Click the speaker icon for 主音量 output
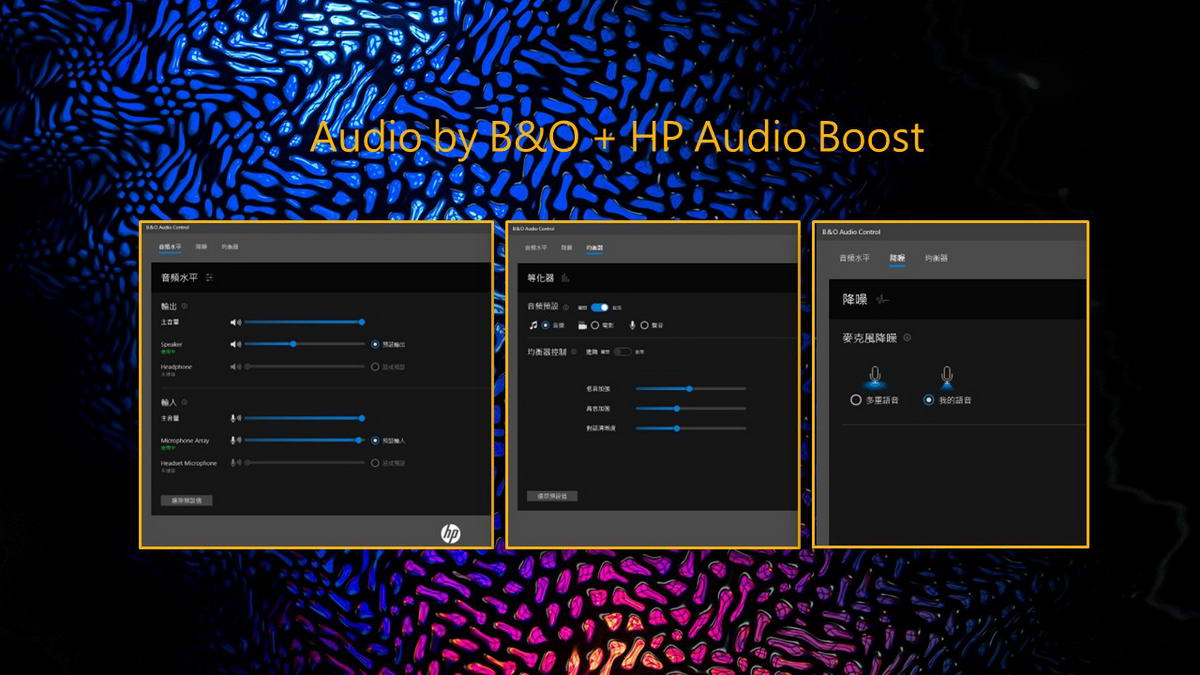Screen dimensions: 1200x675 (236, 322)
